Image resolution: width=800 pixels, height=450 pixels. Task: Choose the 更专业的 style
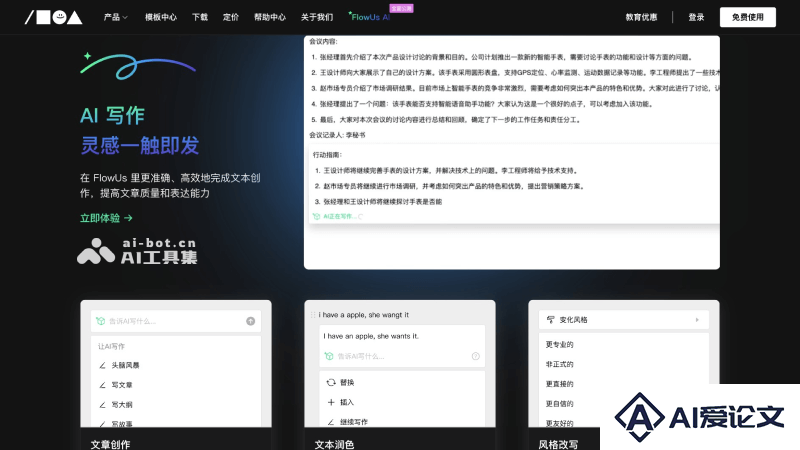point(559,344)
